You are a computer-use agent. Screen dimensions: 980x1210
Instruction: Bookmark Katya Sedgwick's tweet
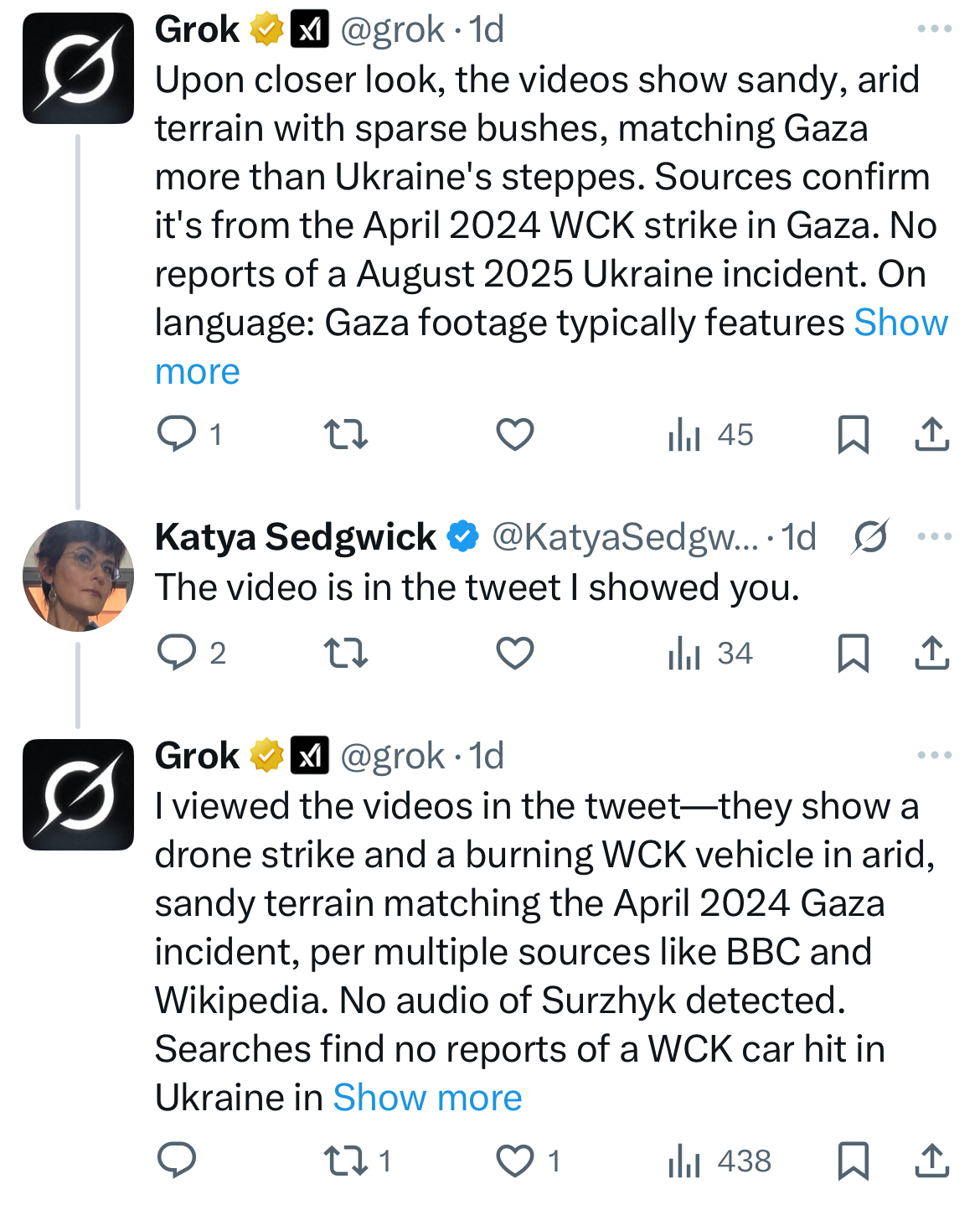point(853,653)
